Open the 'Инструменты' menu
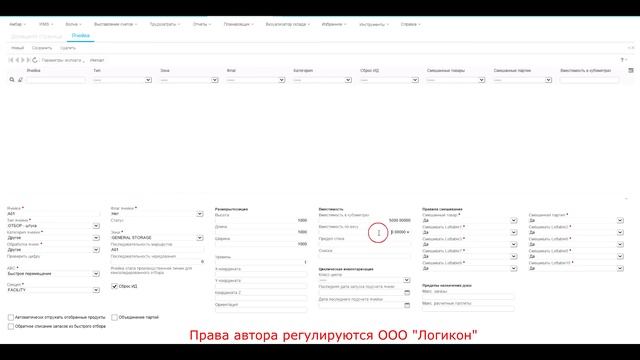The height and width of the screenshot is (360, 640). [x=374, y=24]
